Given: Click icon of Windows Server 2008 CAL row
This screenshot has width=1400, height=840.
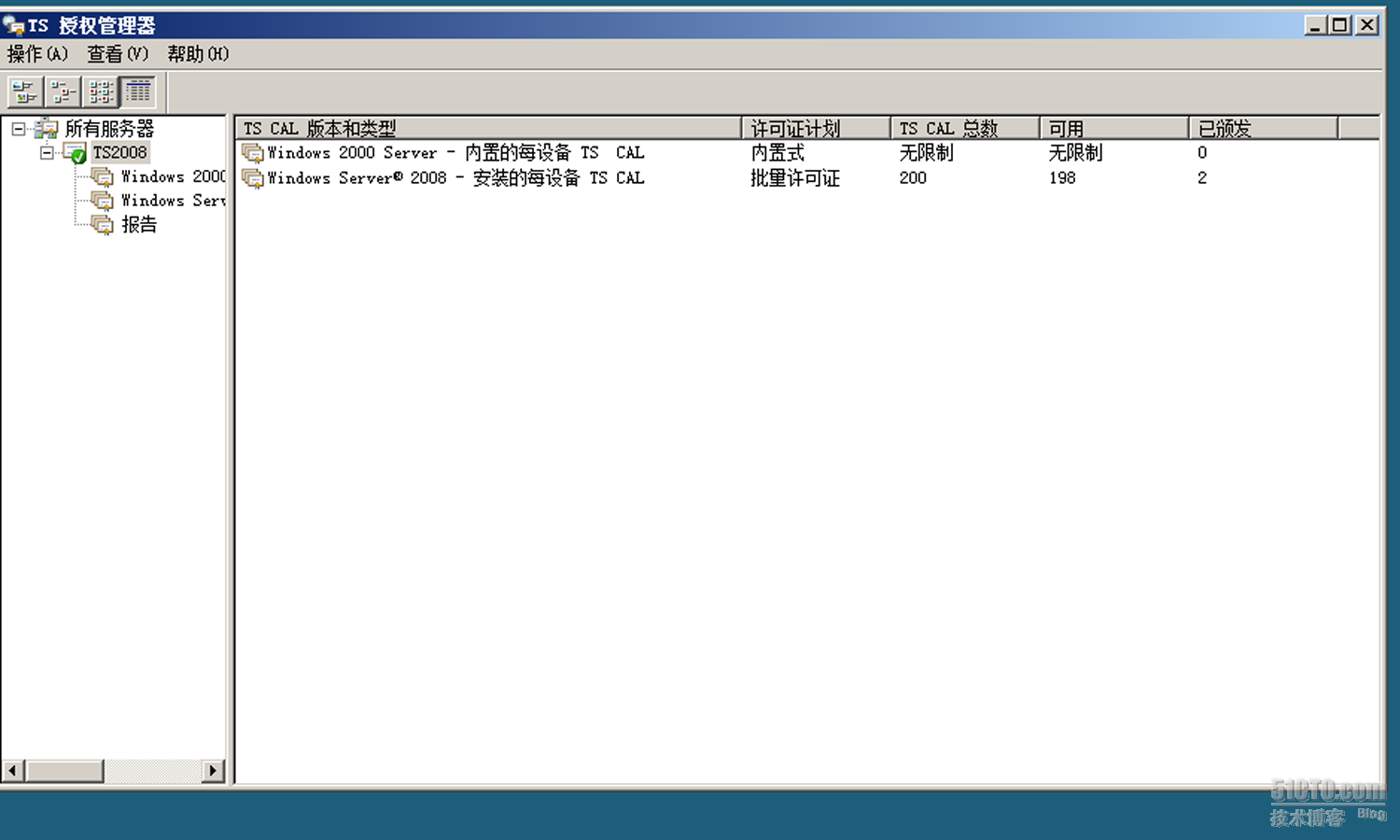Looking at the screenshot, I should coord(252,178).
